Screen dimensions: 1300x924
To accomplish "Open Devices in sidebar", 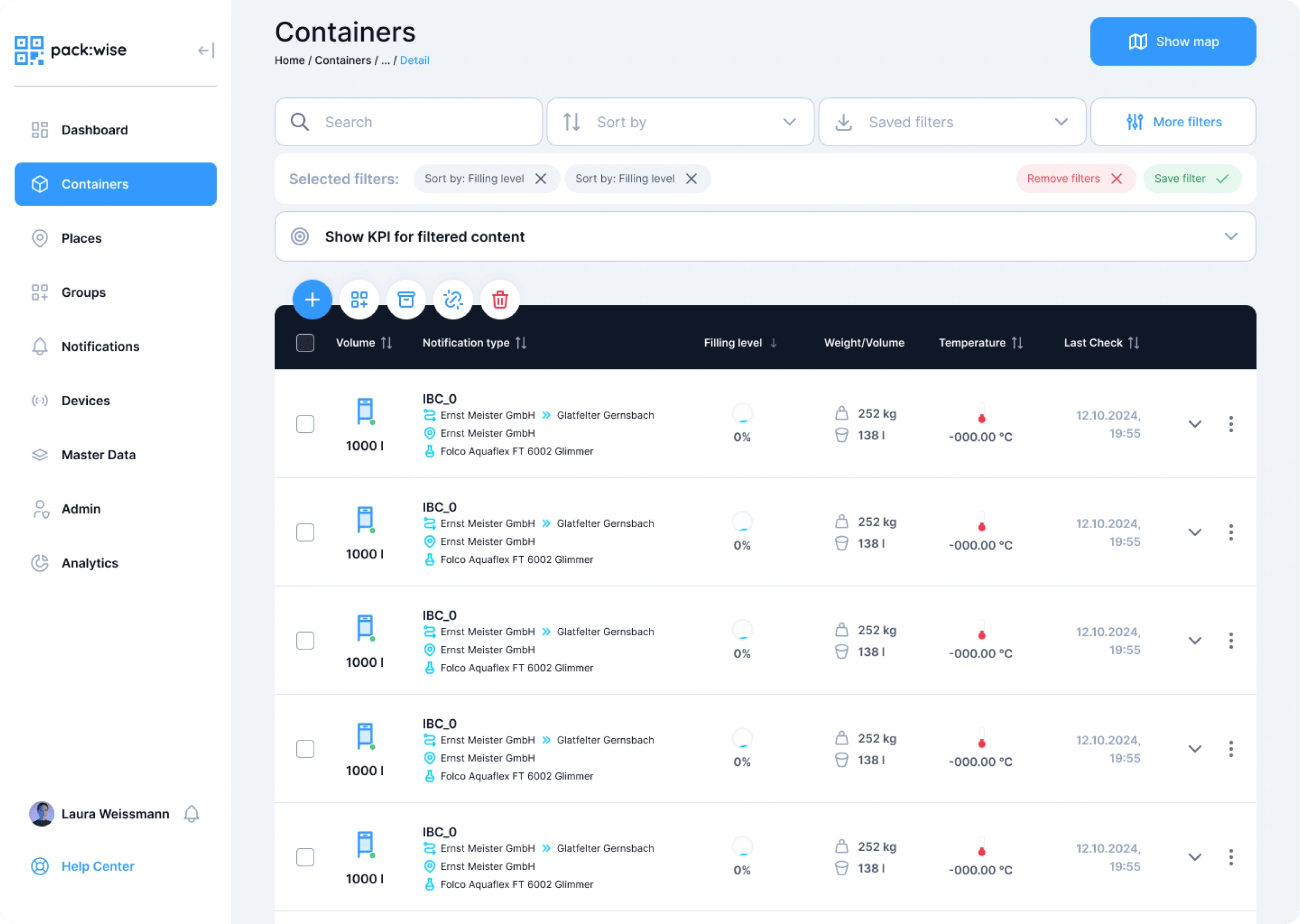I will pos(115,401).
